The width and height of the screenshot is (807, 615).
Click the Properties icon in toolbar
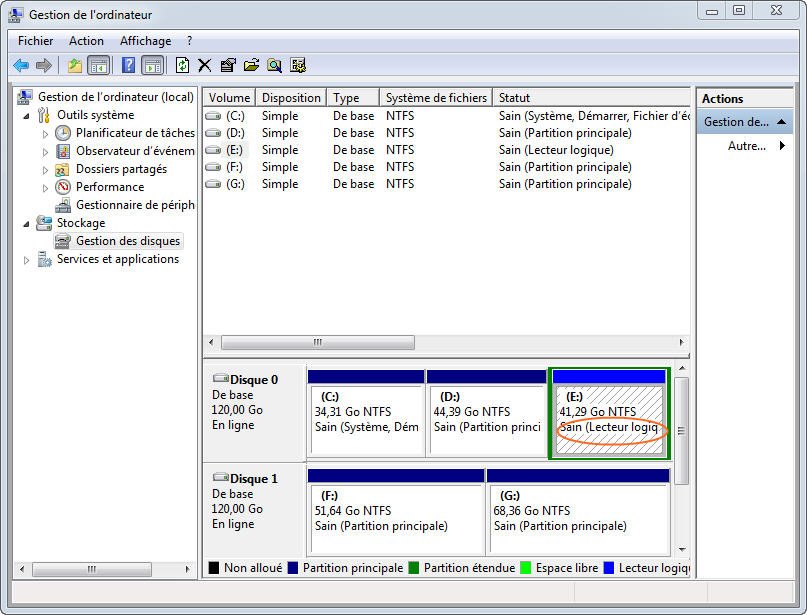(228, 65)
